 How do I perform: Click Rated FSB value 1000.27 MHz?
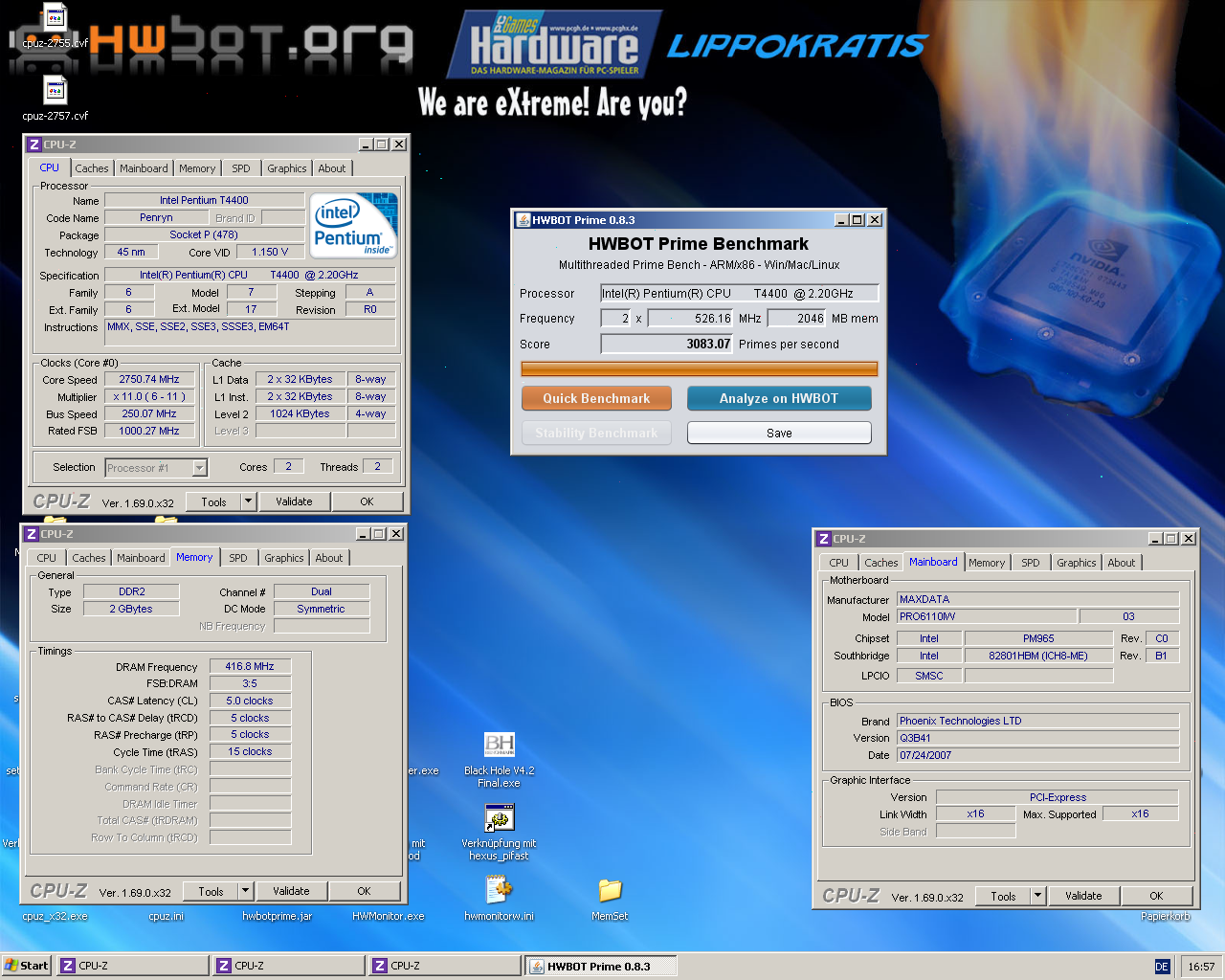point(149,431)
